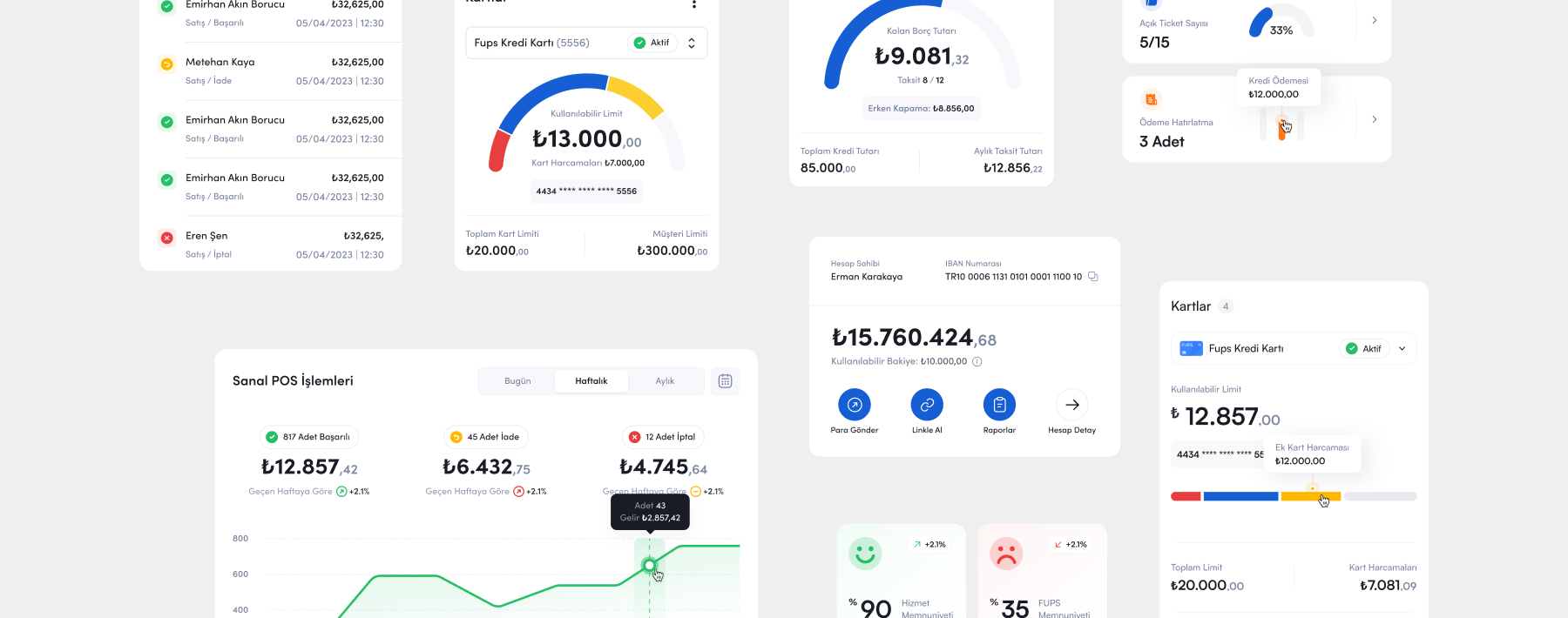Toggle the Aktif status on Fups Kredi Kartı (5556)
Image resolution: width=1568 pixels, height=618 pixels.
[x=652, y=43]
